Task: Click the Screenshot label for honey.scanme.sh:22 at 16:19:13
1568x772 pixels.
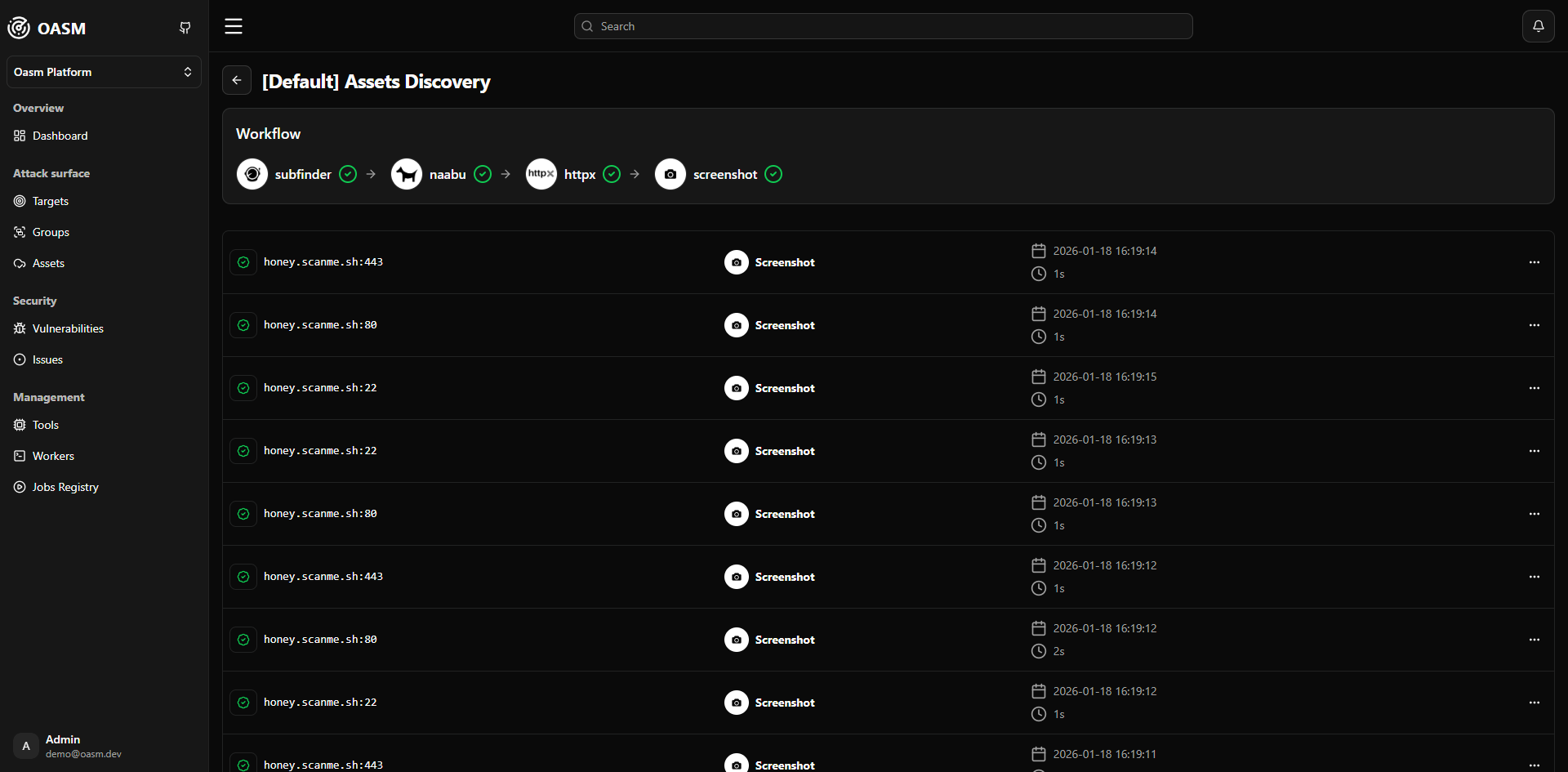Action: (785, 451)
